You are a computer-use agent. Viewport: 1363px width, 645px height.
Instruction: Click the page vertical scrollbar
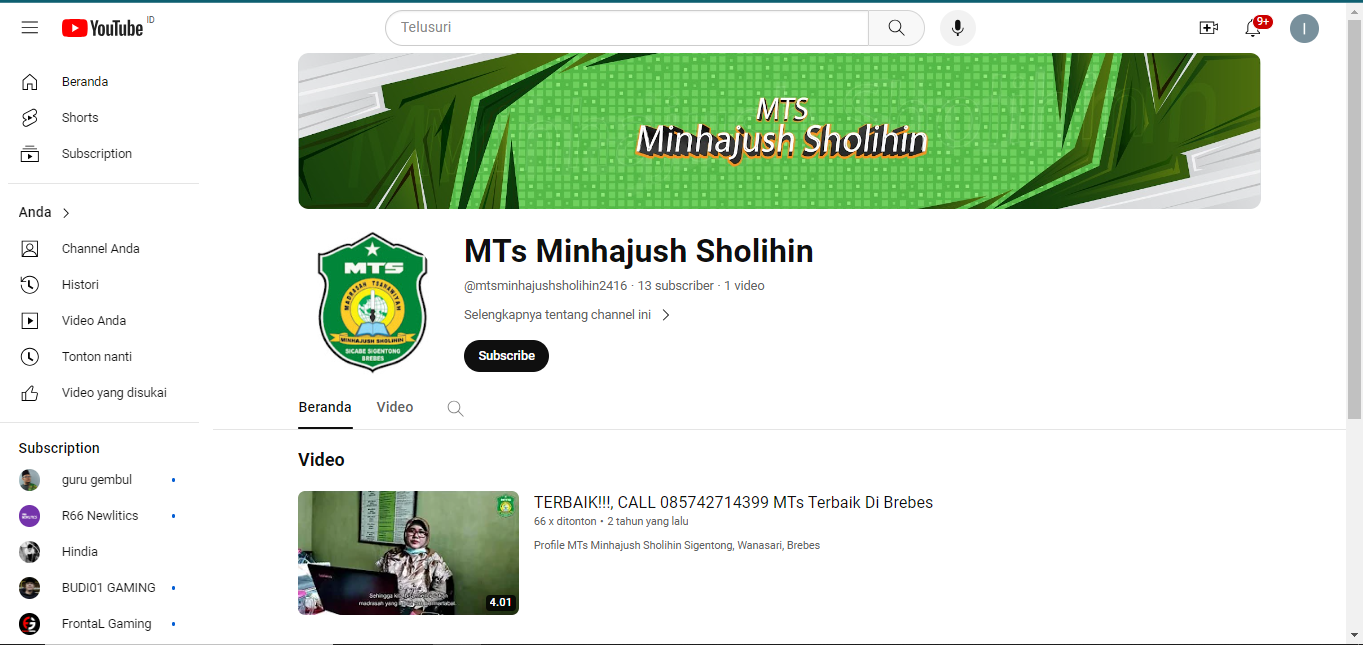tap(1354, 220)
